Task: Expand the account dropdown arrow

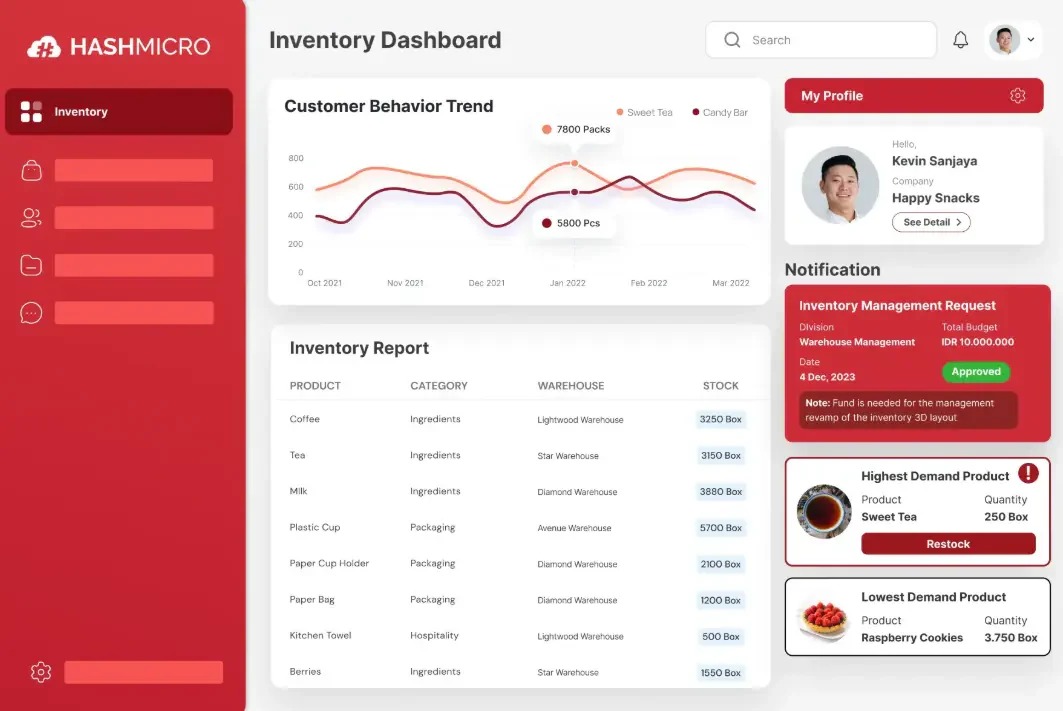Action: coord(1030,40)
